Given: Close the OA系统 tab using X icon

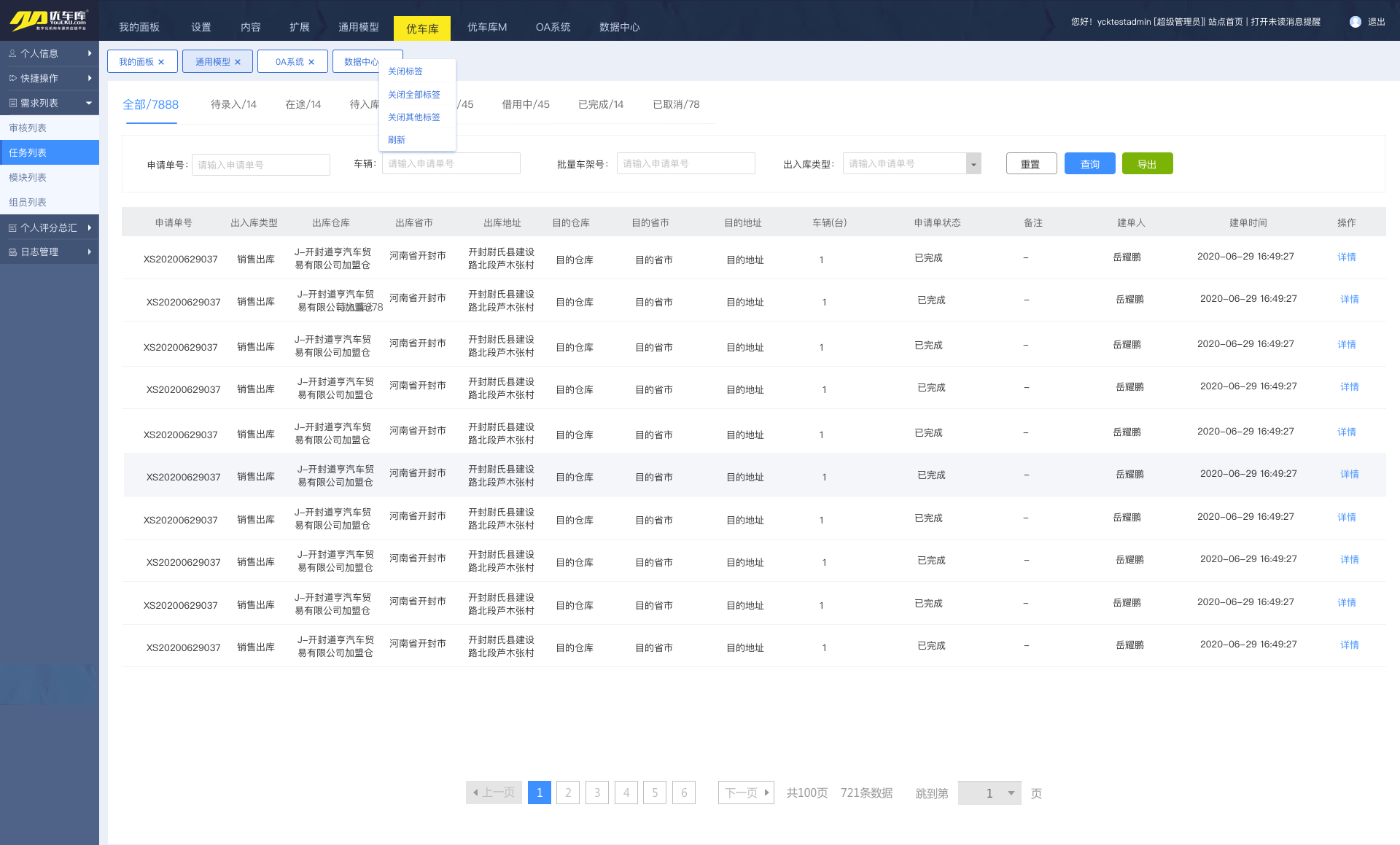Looking at the screenshot, I should (x=311, y=62).
